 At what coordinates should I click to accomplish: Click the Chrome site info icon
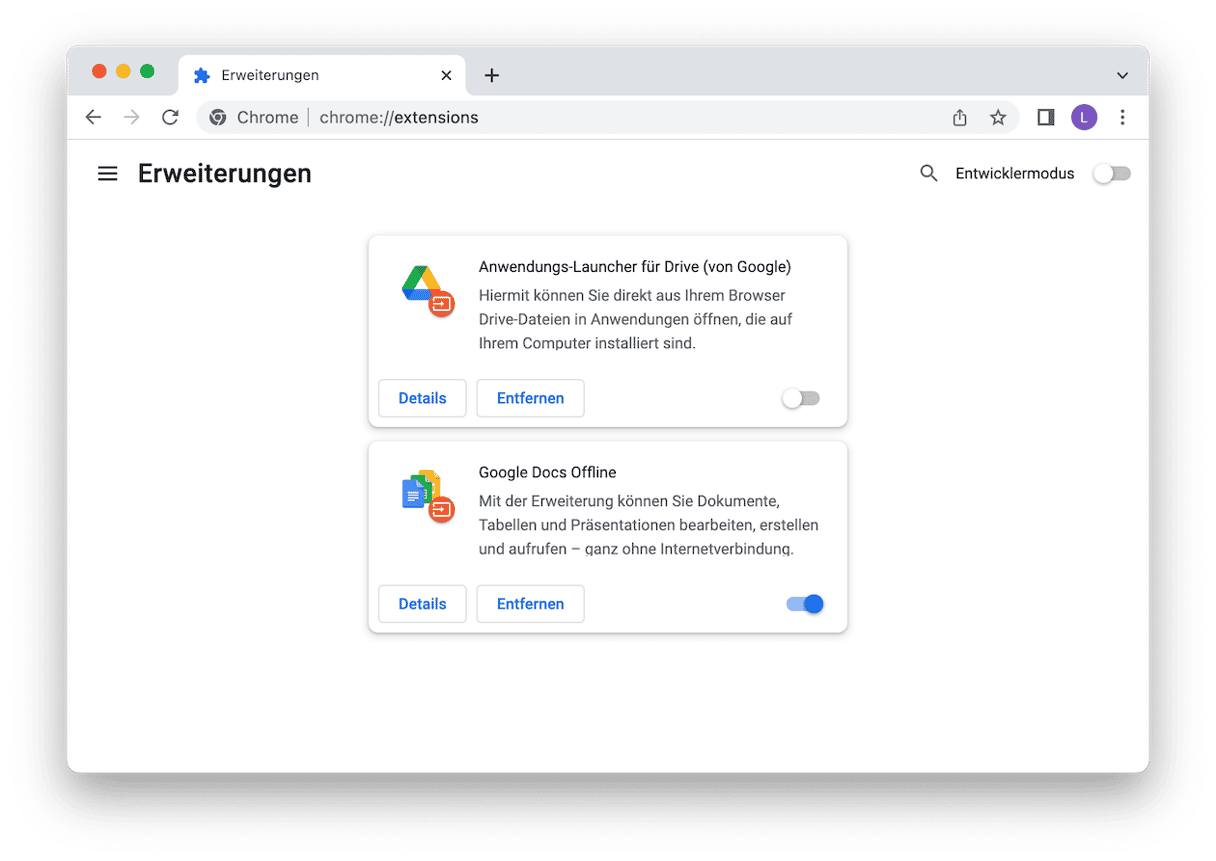[218, 117]
